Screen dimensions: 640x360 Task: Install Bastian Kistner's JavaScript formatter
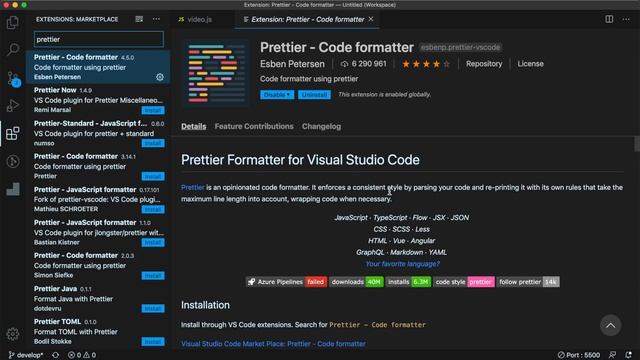153,242
